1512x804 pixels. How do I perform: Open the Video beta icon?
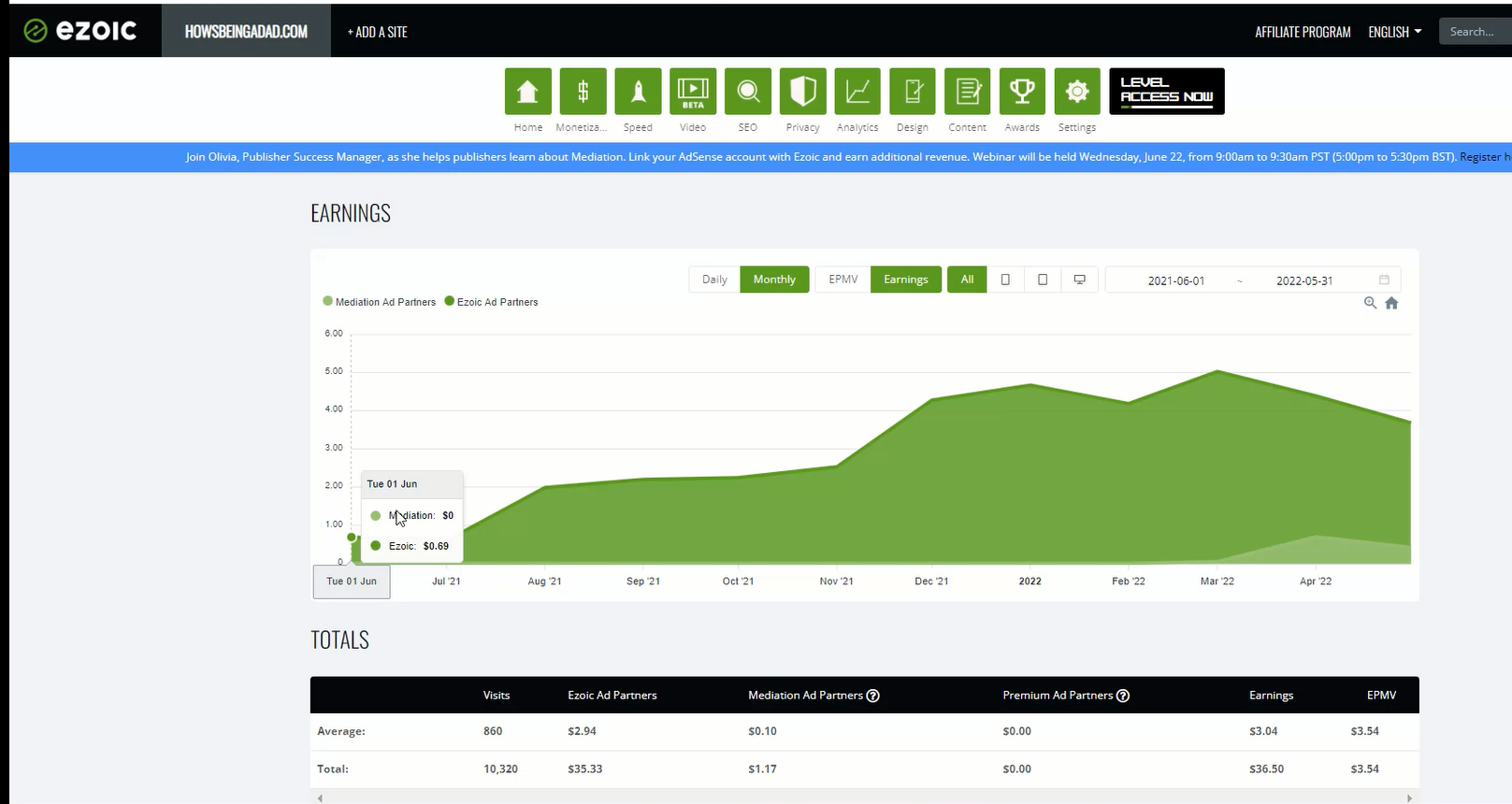pyautogui.click(x=693, y=92)
